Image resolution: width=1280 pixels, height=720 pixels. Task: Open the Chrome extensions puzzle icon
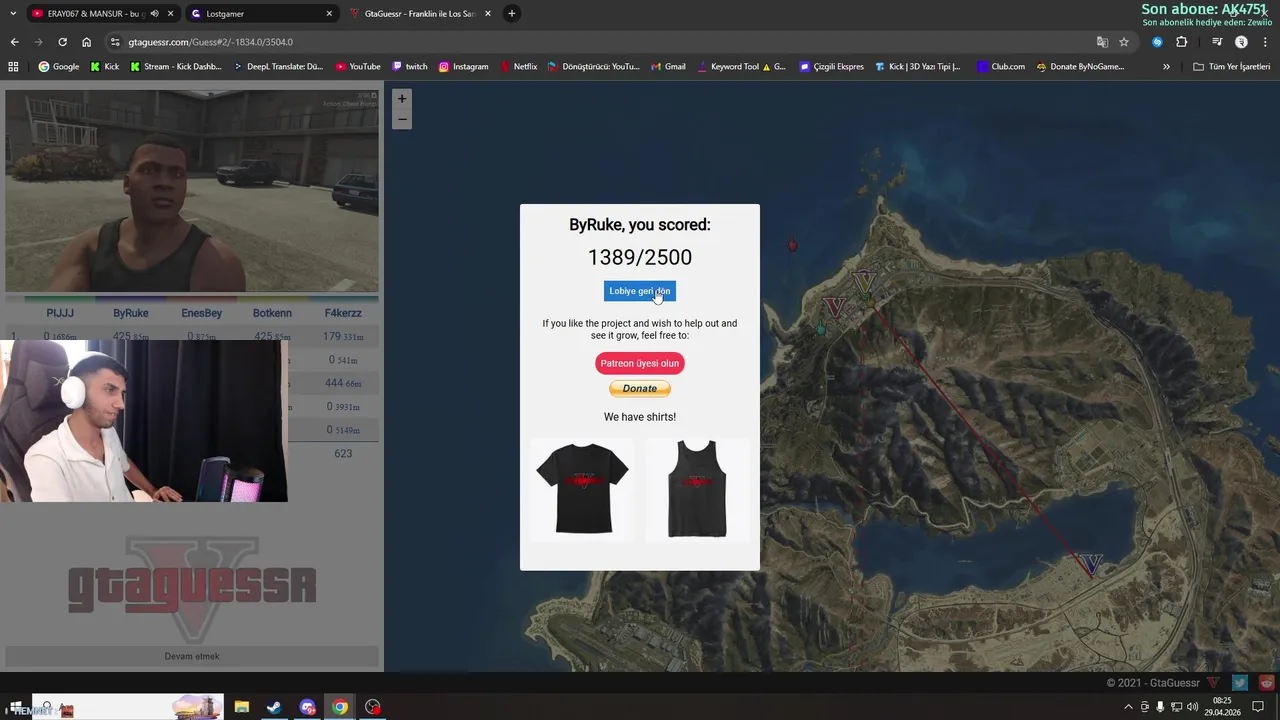pyautogui.click(x=1181, y=42)
